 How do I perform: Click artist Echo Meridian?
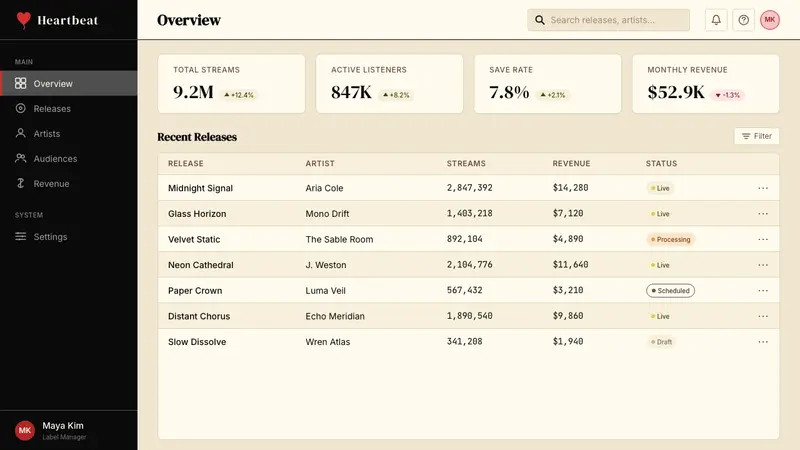pyautogui.click(x=335, y=316)
